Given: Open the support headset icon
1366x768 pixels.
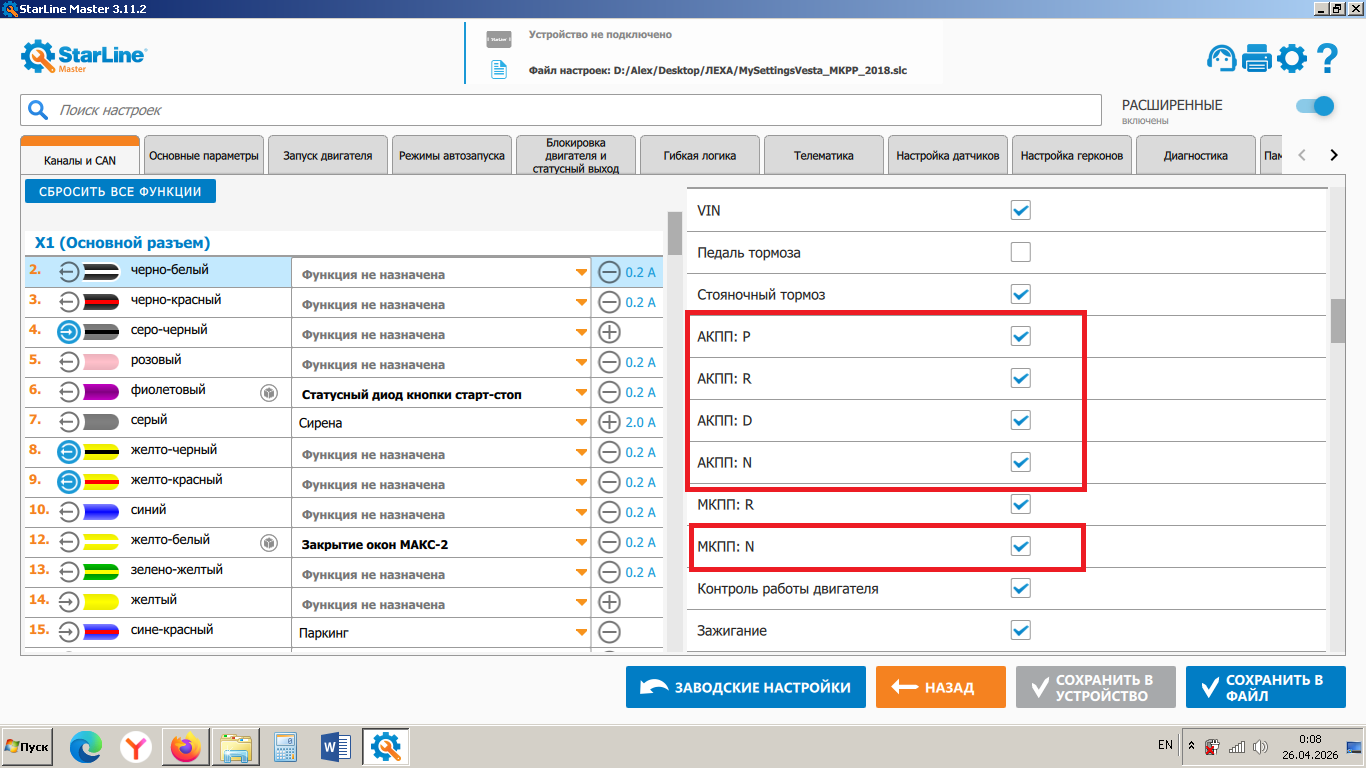Looking at the screenshot, I should 1222,59.
